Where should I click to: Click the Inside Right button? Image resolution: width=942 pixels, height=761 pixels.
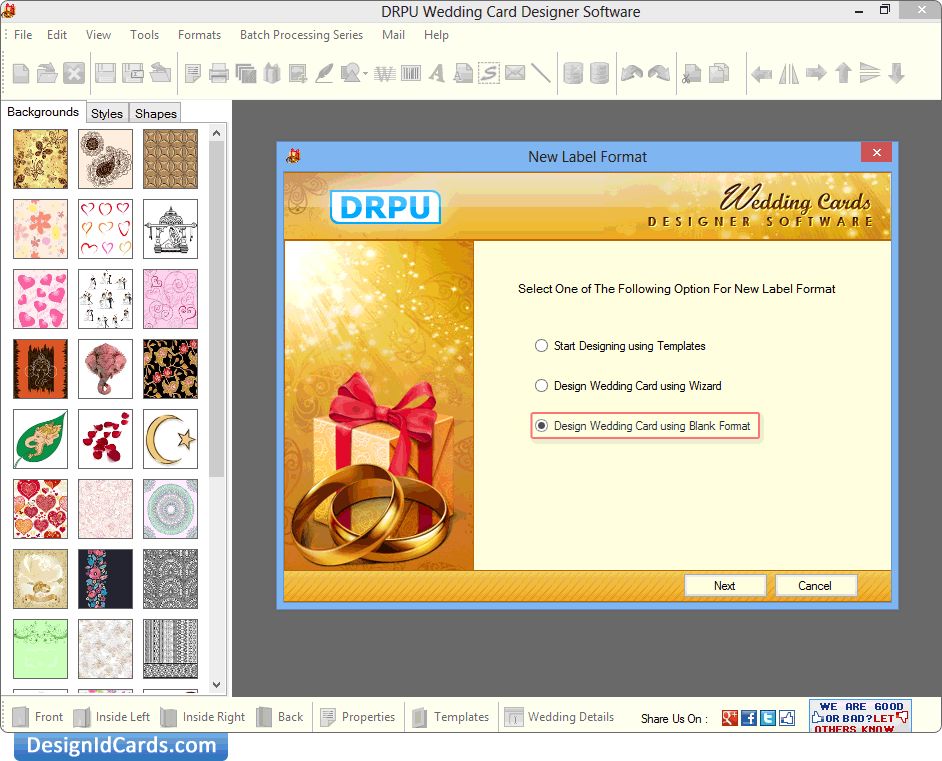tap(203, 717)
